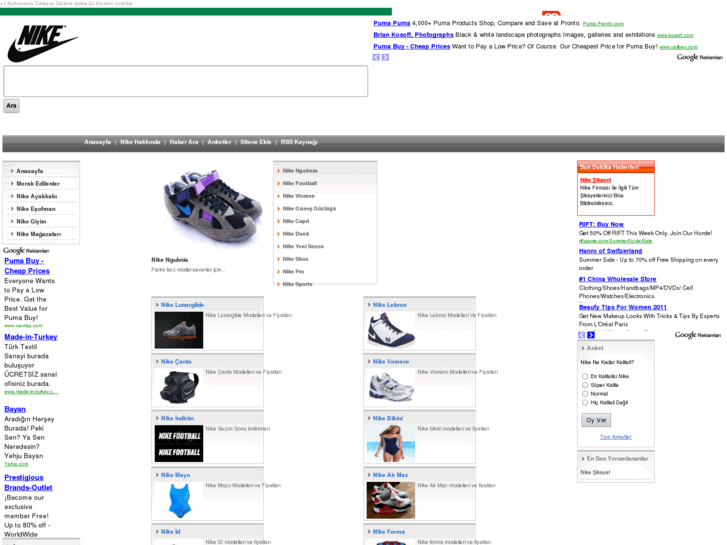
Task: Open the '#1 China Wholesale Store' ad
Action: coord(617,279)
